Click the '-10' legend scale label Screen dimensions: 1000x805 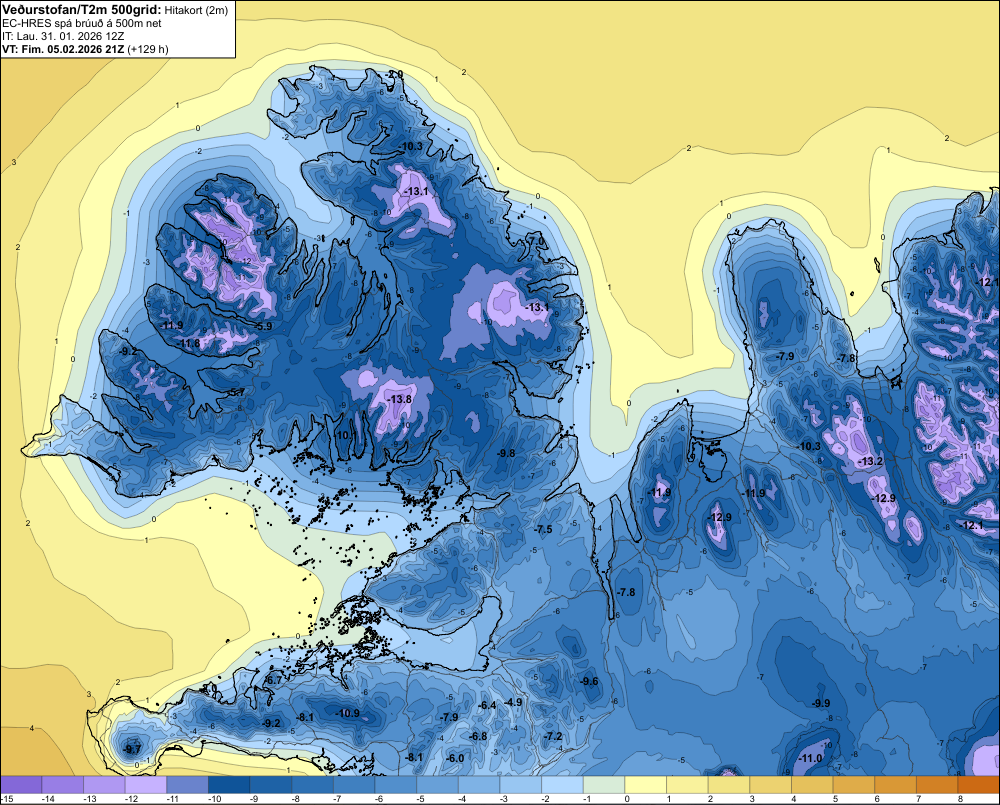[x=216, y=799]
